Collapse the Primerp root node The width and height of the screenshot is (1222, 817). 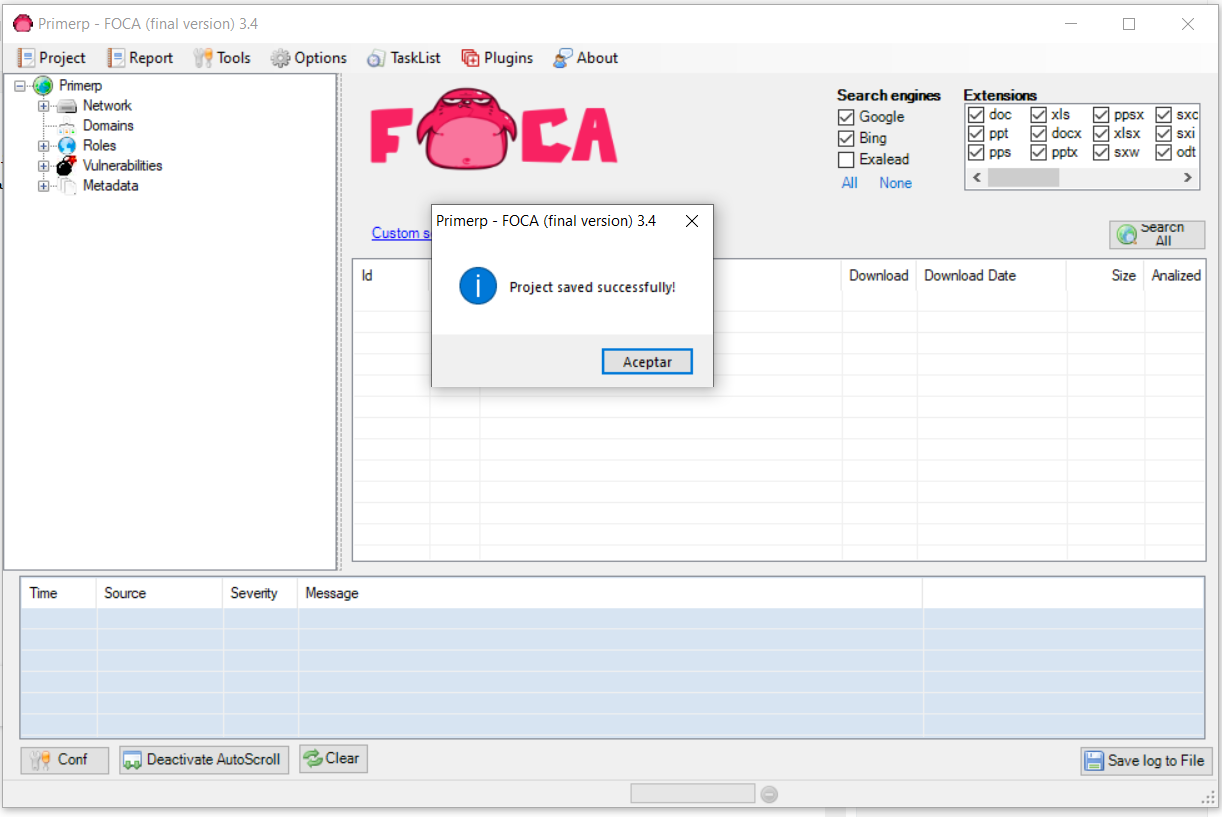coord(20,86)
